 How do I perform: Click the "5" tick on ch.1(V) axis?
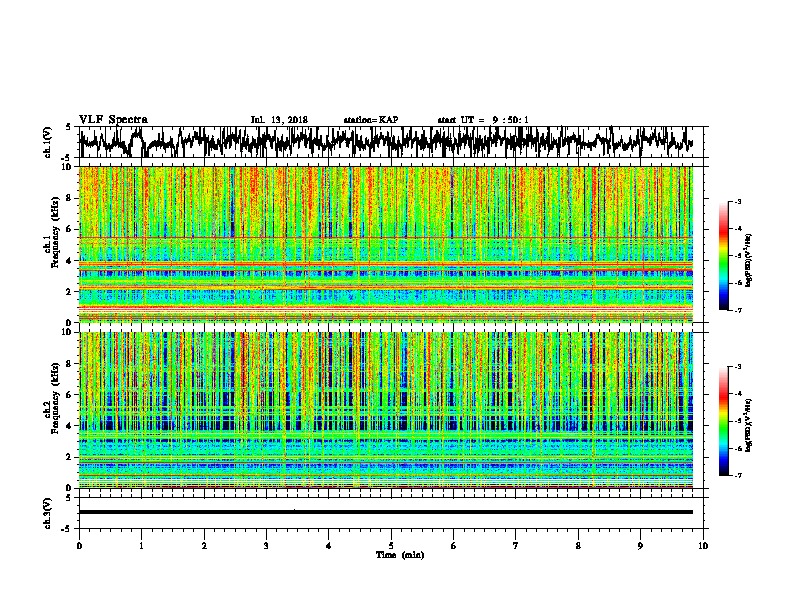click(x=69, y=127)
